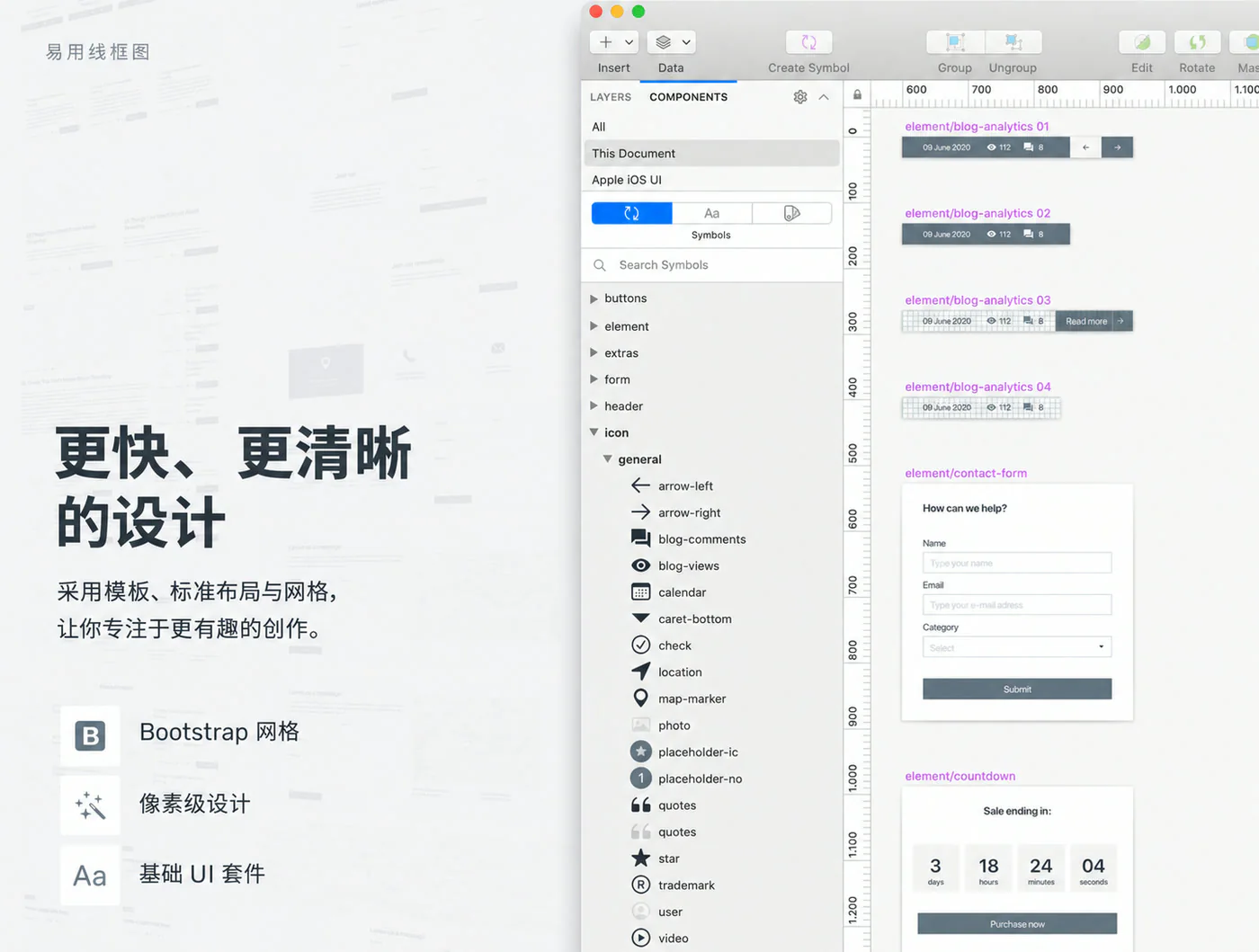Select the dark quotes symbol
This screenshot has width=1259, height=952.
(664, 805)
